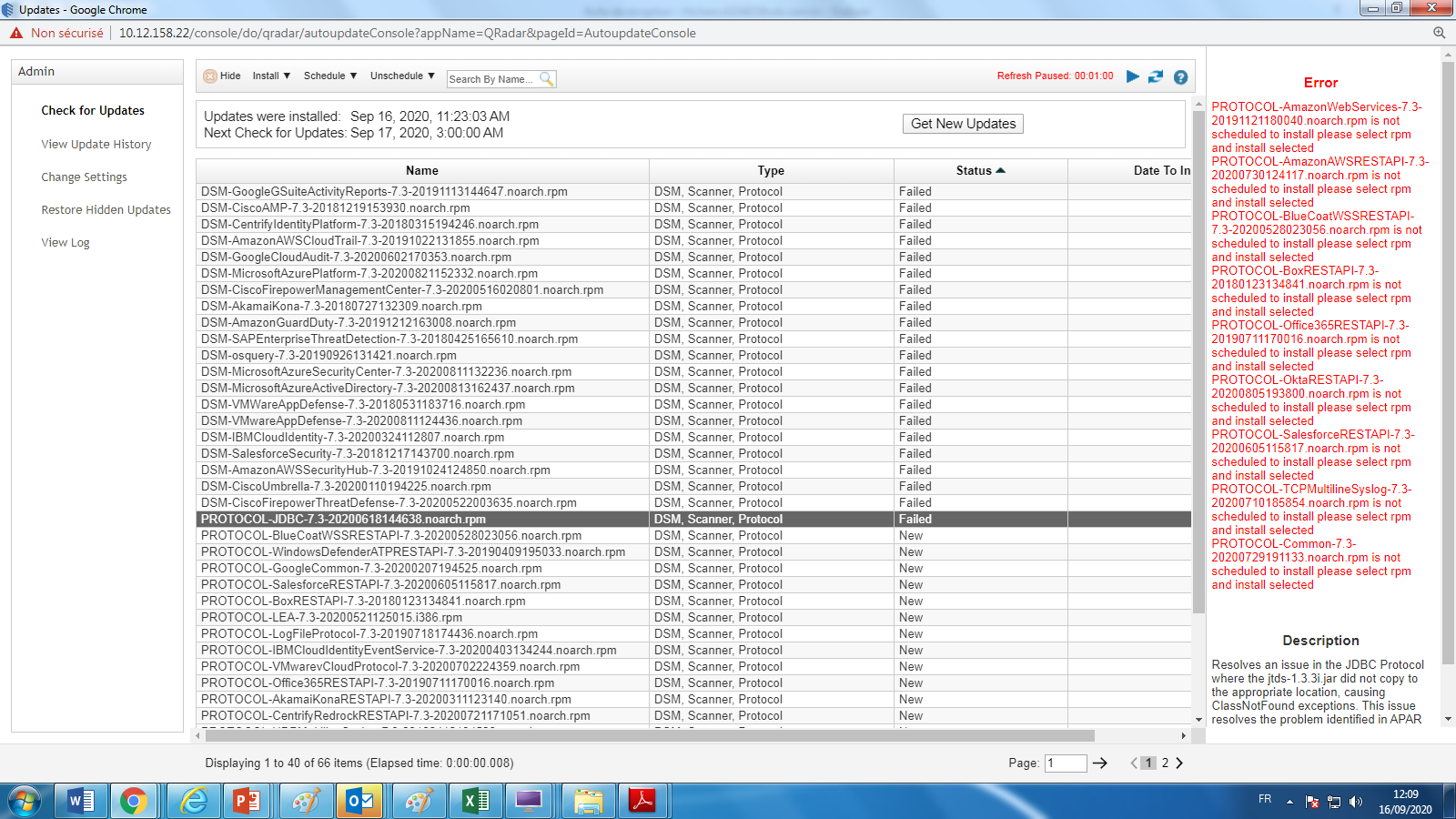
Task: Select the PROTOCOL-LogFileProtocol row
Action: [693, 633]
